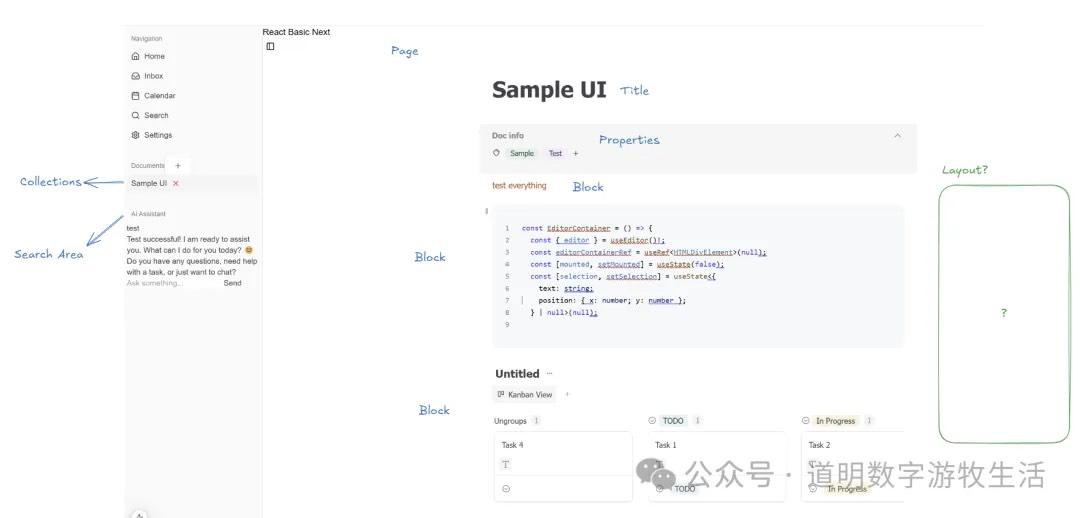Click the tag icon in Doc info
The image size is (1080, 518).
pos(496,153)
